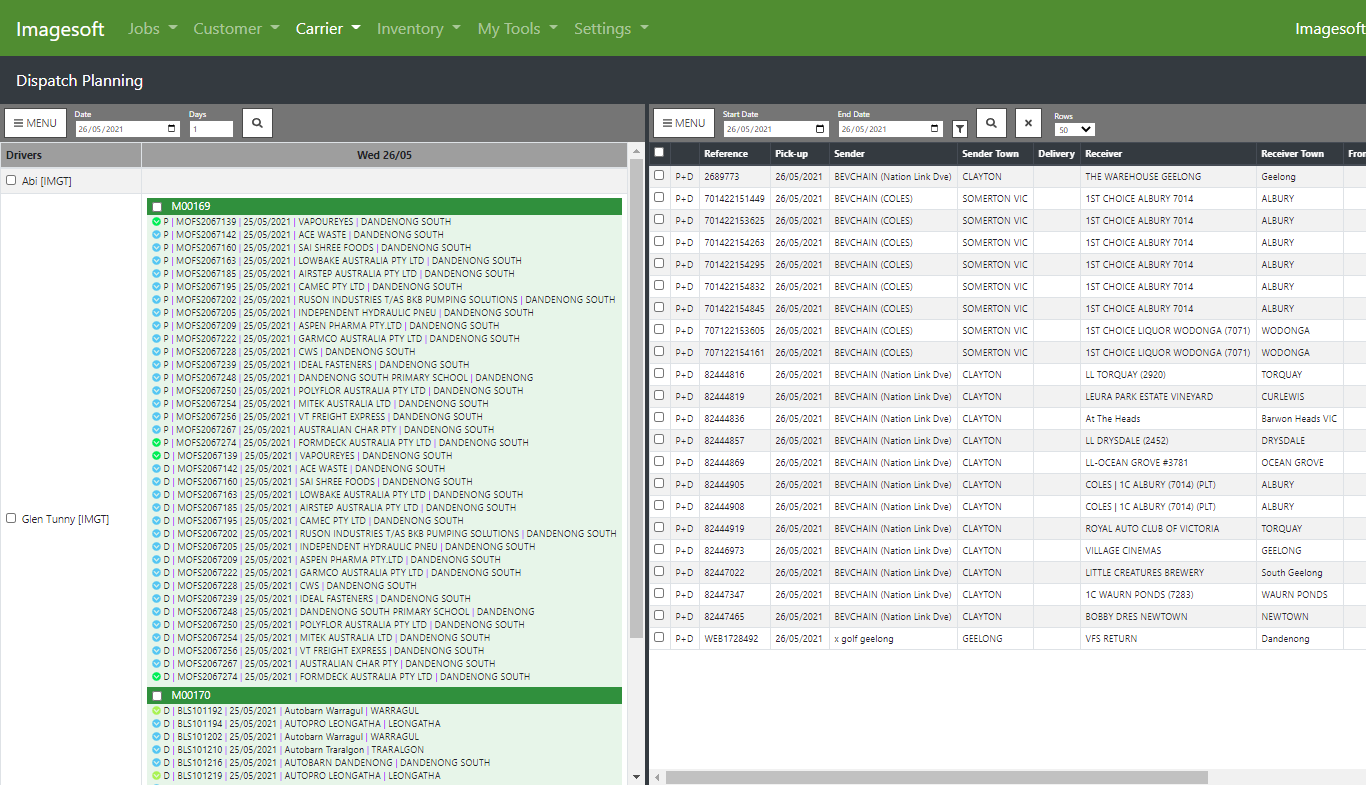The width and height of the screenshot is (1366, 785).
Task: Click the receiver THE WAREHOUSE GEELONG
Action: pyautogui.click(x=1143, y=176)
